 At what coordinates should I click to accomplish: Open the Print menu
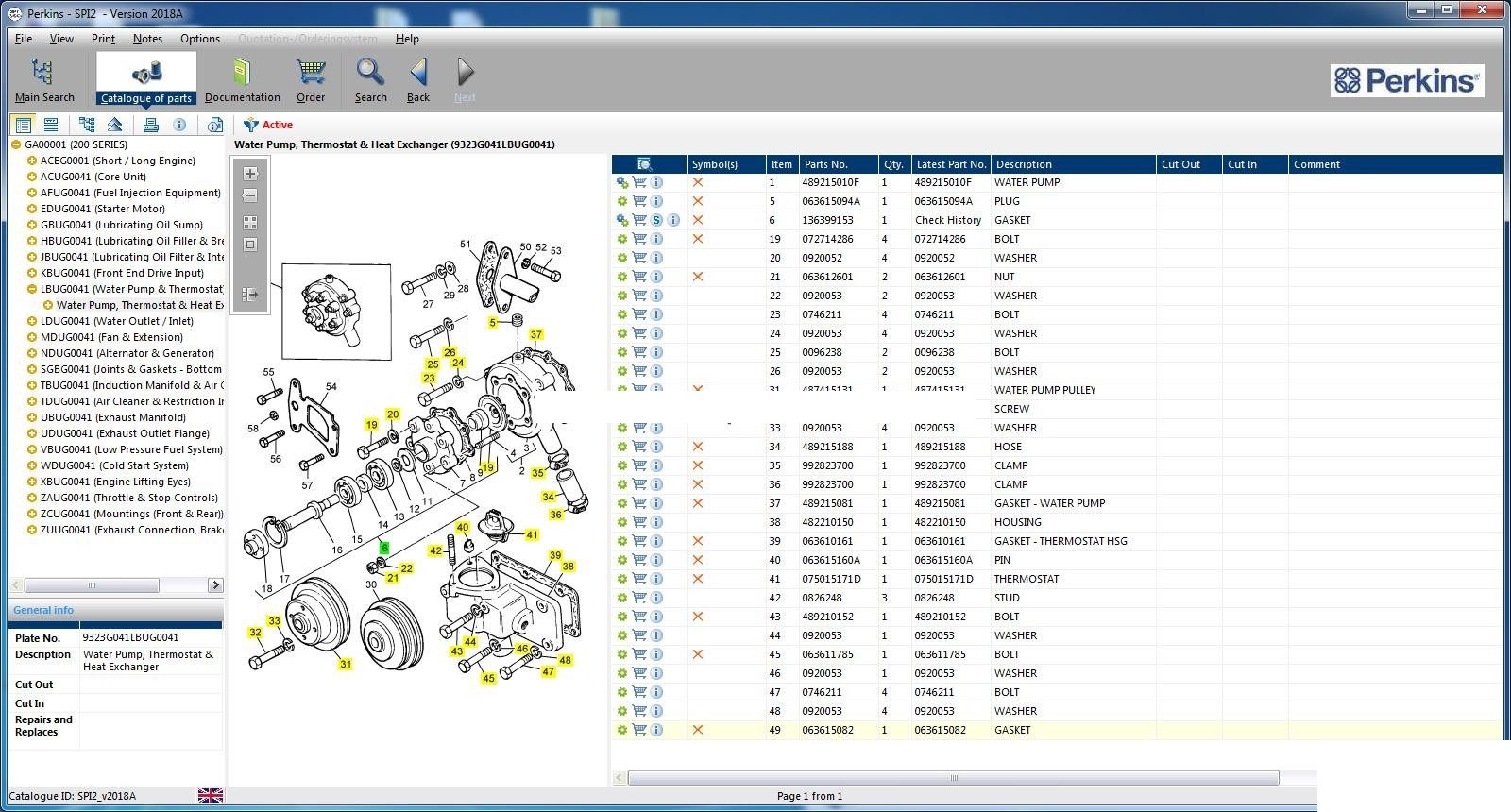[x=103, y=39]
